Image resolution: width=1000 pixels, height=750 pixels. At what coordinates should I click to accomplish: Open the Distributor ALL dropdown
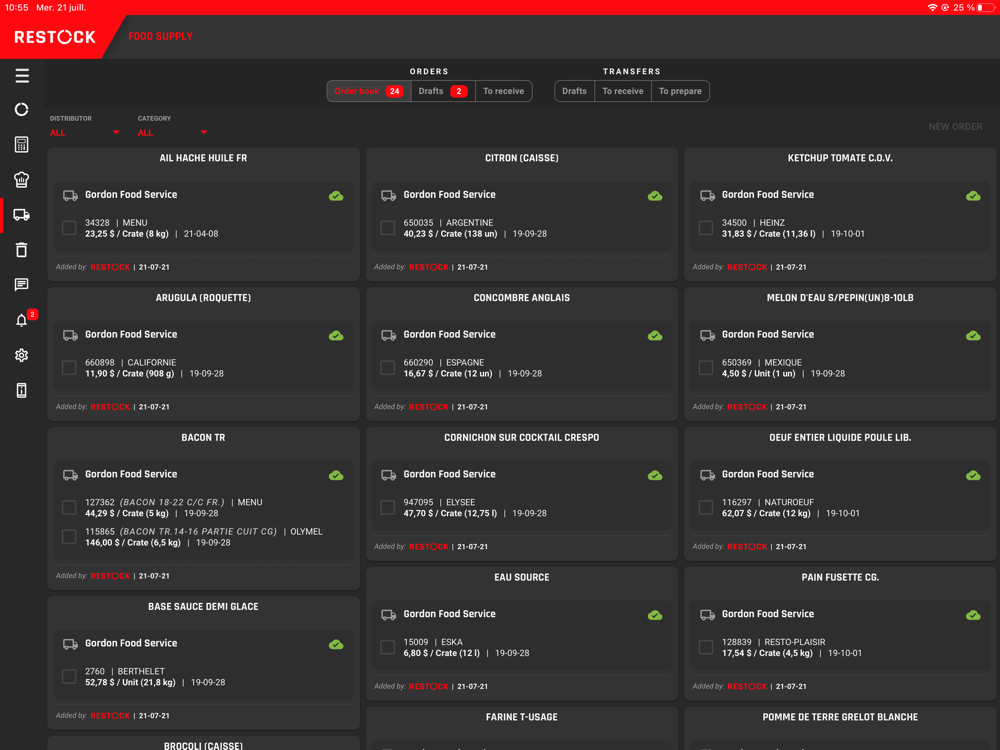[x=84, y=132]
